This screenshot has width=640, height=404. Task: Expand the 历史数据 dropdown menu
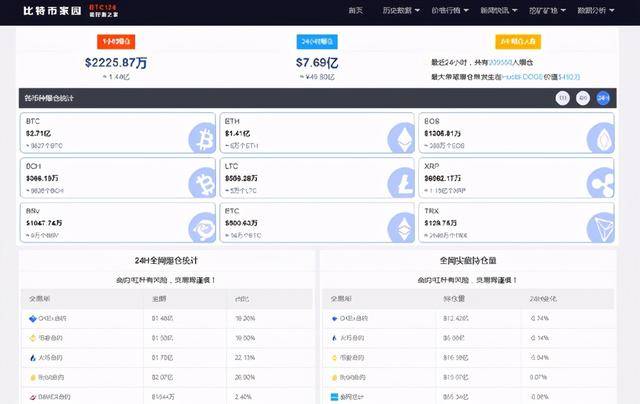tap(401, 10)
